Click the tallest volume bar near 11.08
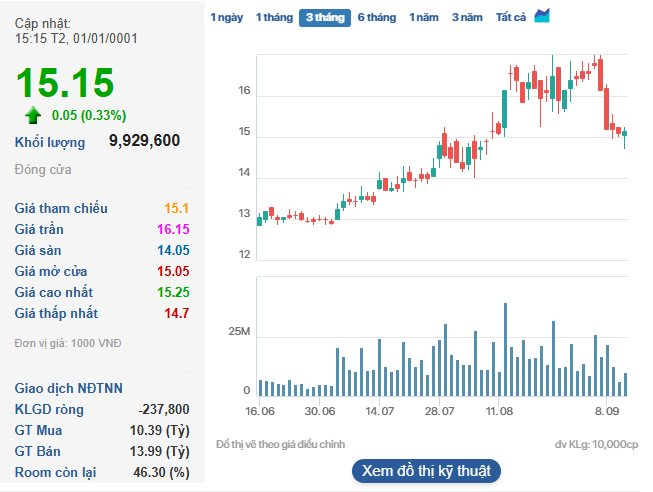Viewport: 653px width, 492px height. [506, 350]
